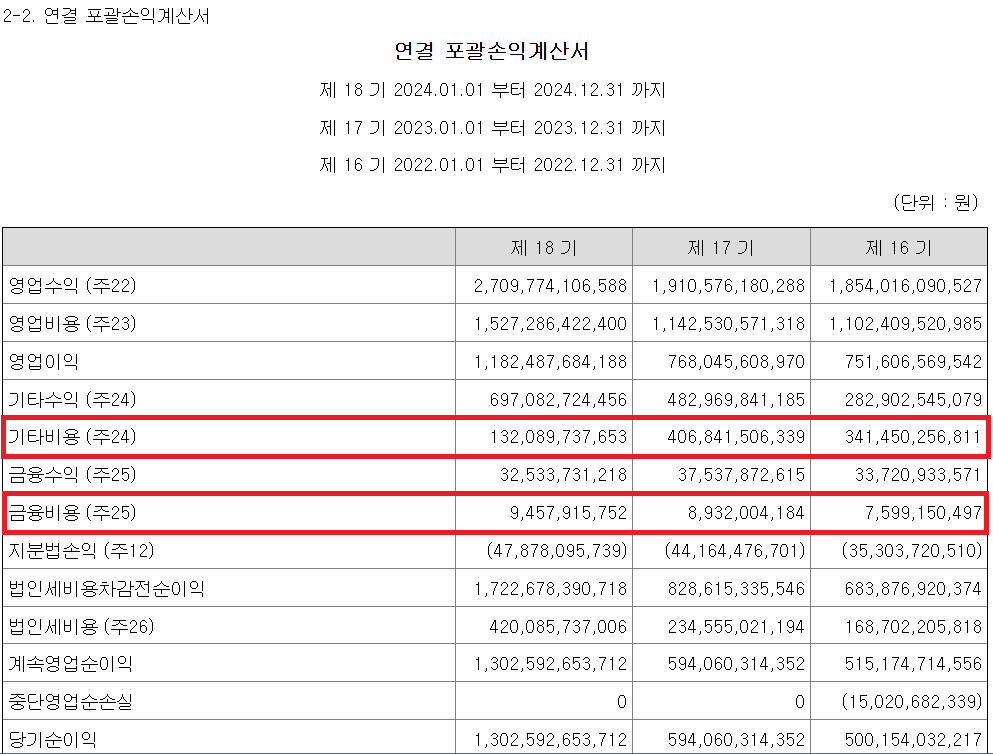Click the value 9,457,915,752
This screenshot has height=754, width=993.
pyautogui.click(x=568, y=513)
